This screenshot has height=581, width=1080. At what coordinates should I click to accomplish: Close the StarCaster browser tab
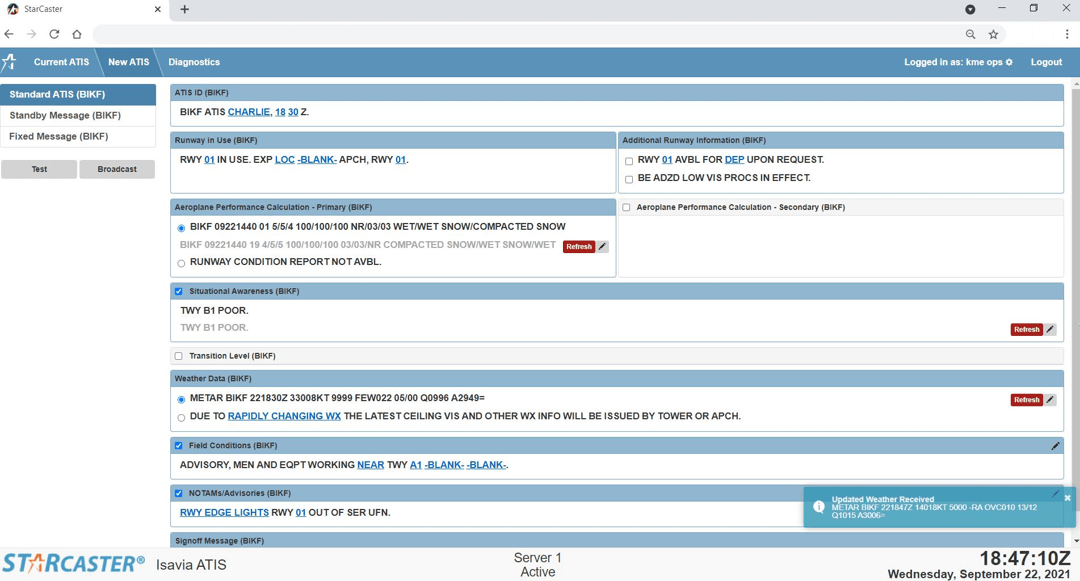[x=158, y=9]
